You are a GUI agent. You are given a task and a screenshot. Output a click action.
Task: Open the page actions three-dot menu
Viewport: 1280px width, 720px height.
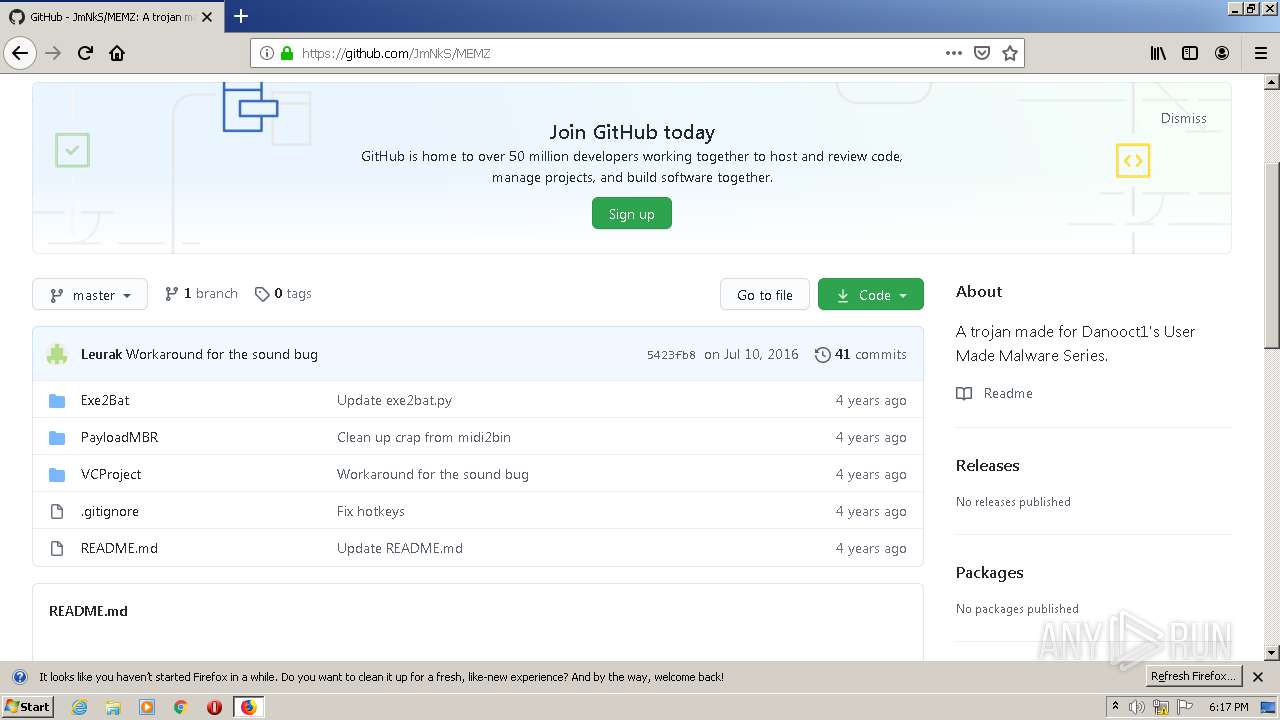954,53
